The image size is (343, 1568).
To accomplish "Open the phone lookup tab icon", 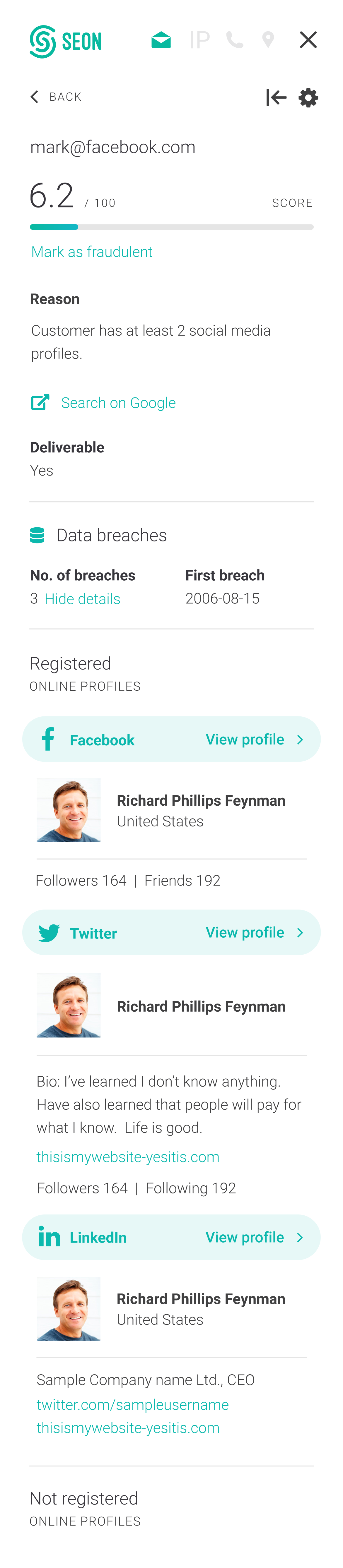I will 235,40.
